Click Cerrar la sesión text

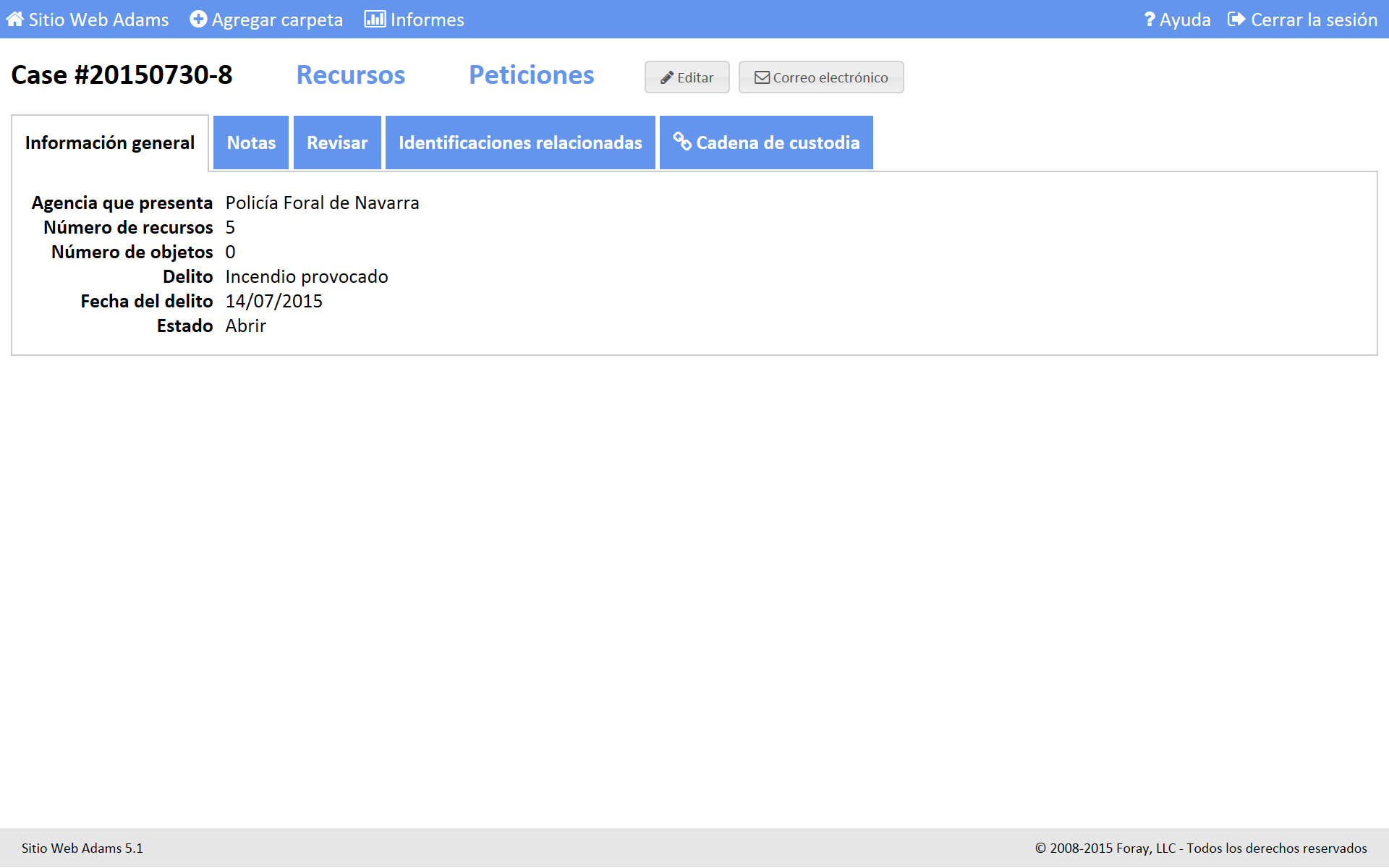click(x=1314, y=20)
